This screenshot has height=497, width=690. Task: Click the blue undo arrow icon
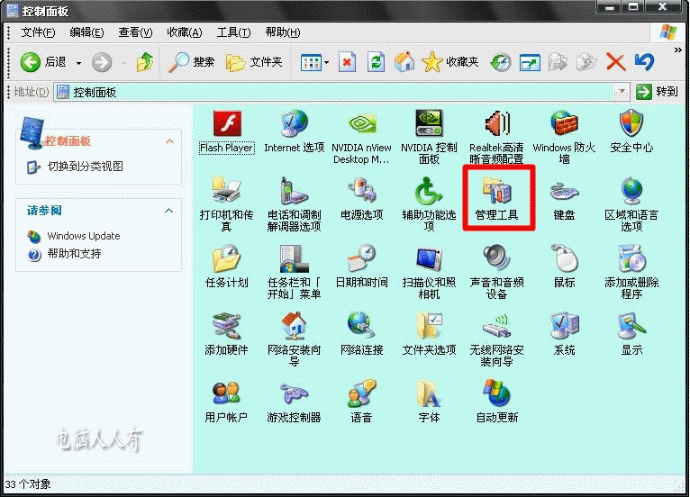pos(644,62)
